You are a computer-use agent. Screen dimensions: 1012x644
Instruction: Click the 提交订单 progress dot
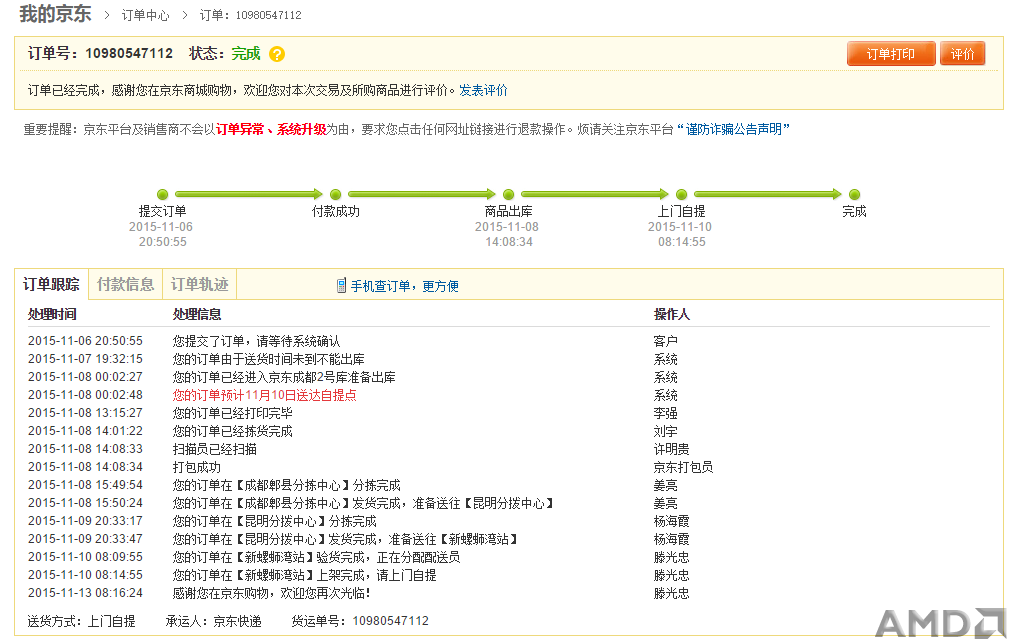163,194
